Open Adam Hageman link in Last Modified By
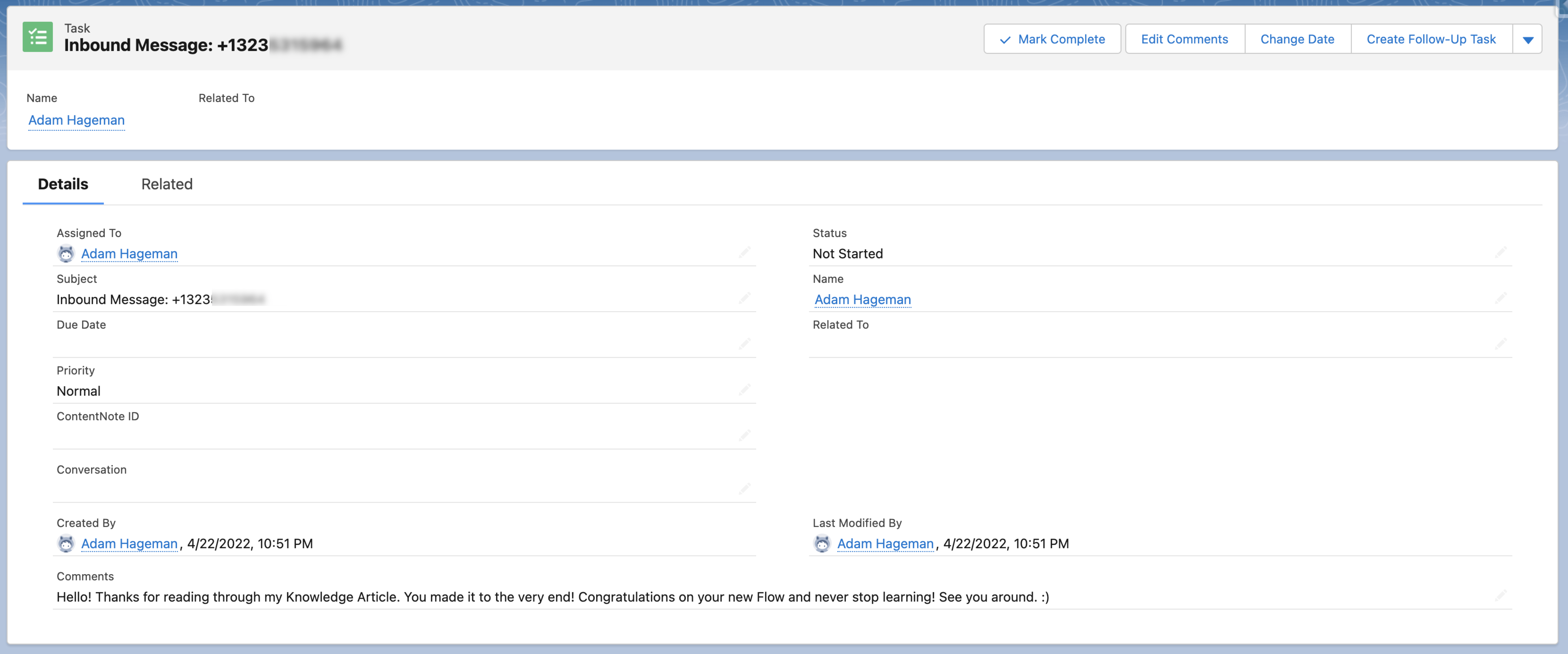This screenshot has height=654, width=1568. point(885,543)
